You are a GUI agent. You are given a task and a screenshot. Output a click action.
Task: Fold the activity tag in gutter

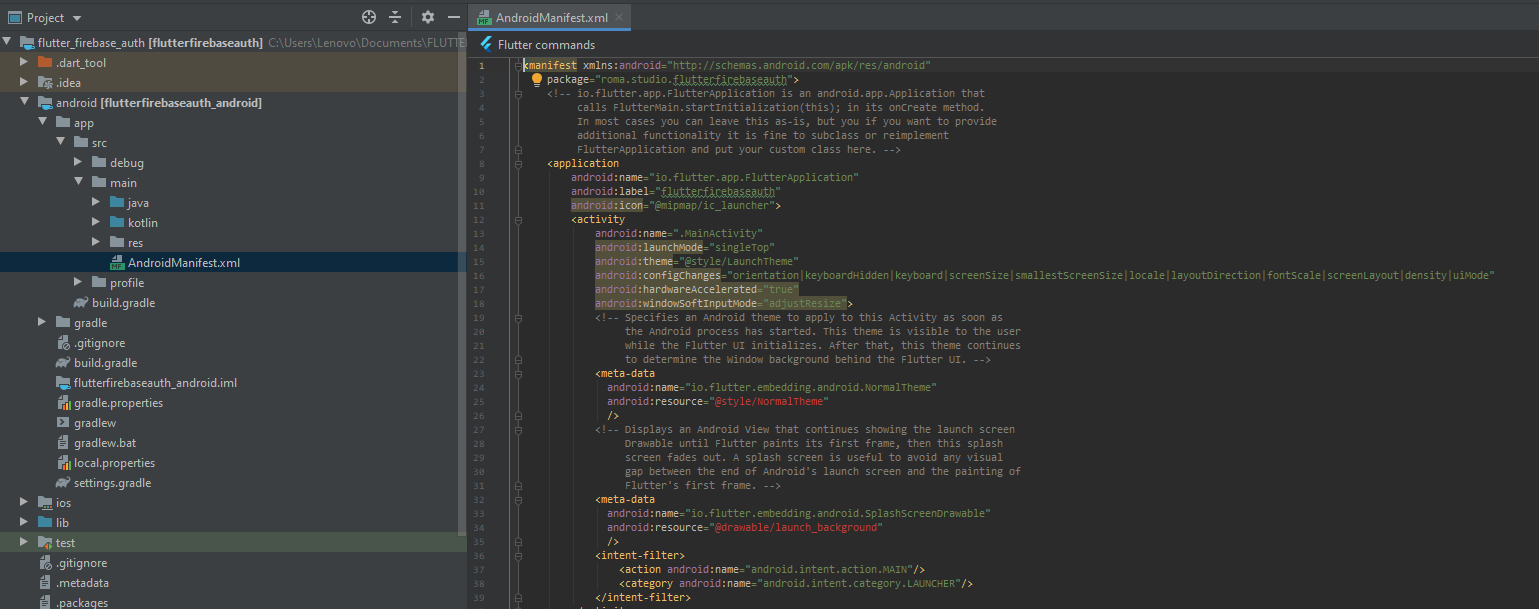coord(518,219)
